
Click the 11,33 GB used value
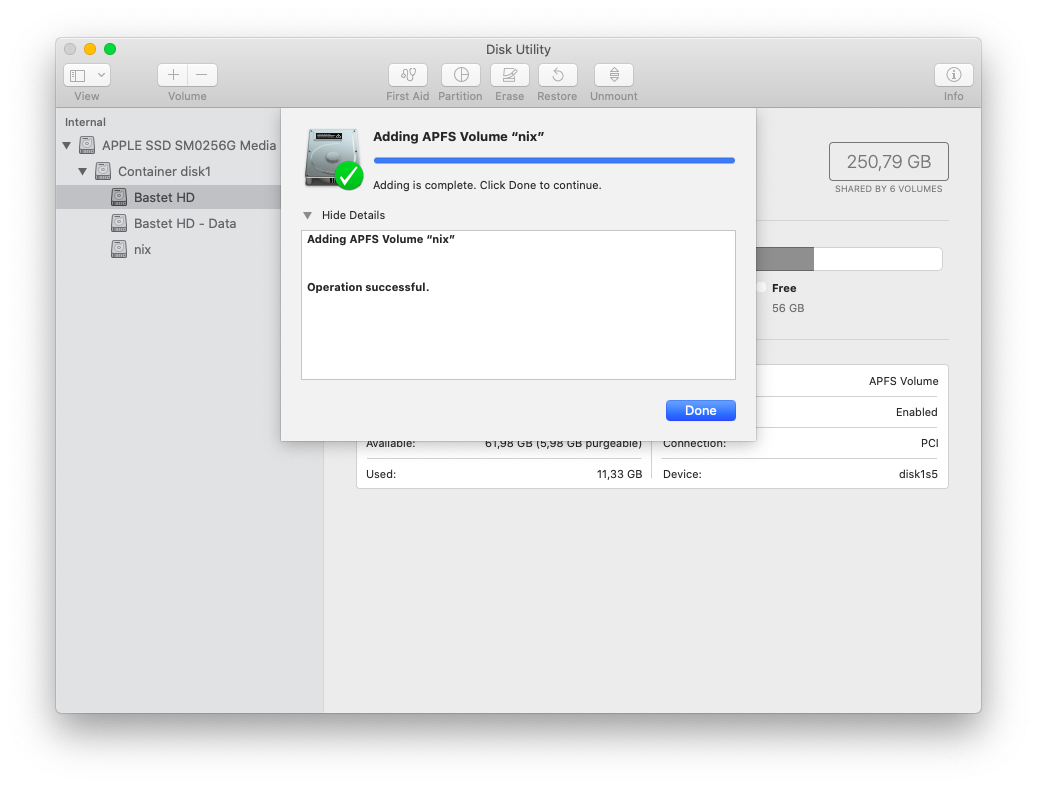pyautogui.click(x=619, y=474)
